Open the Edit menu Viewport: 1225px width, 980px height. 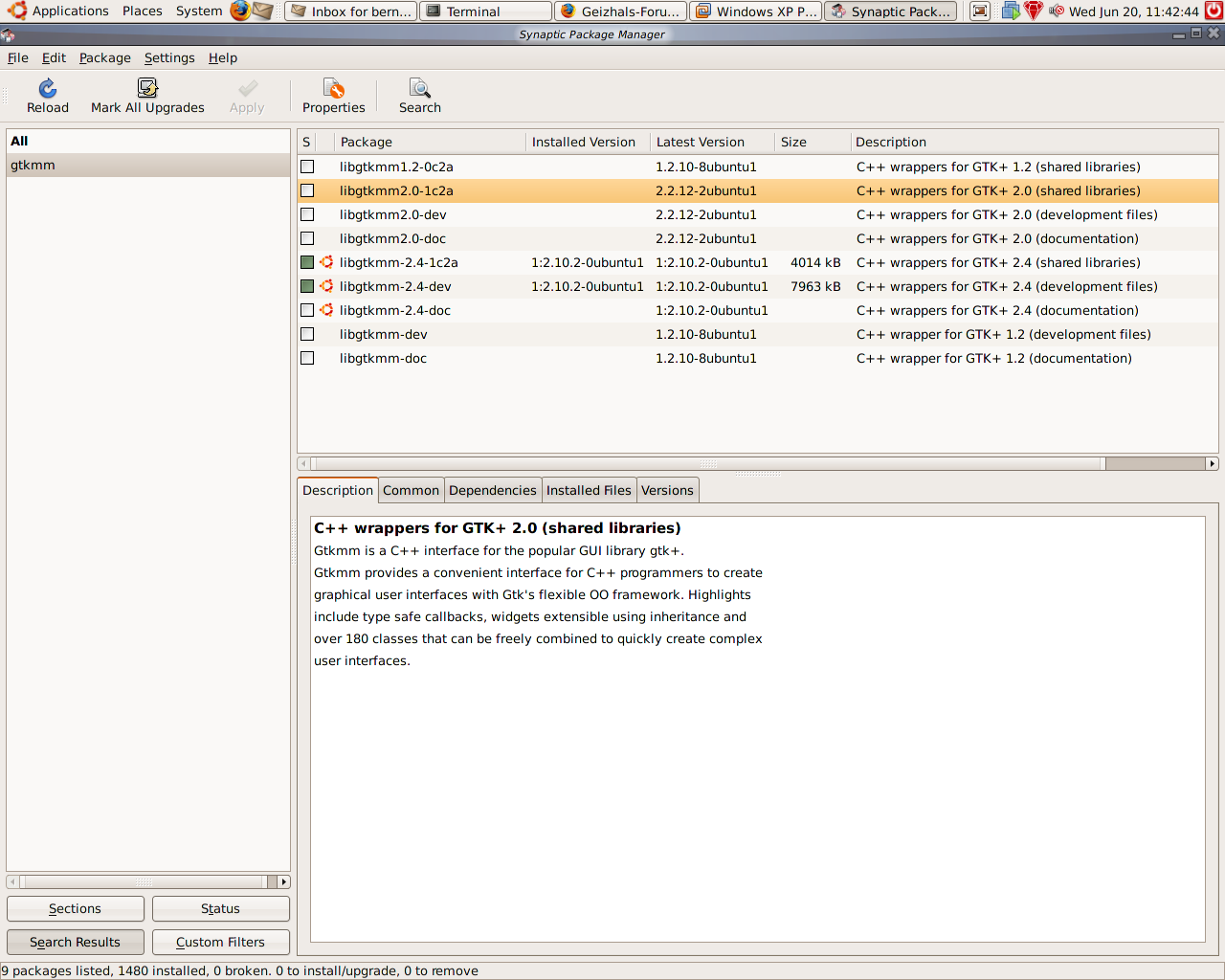(54, 57)
